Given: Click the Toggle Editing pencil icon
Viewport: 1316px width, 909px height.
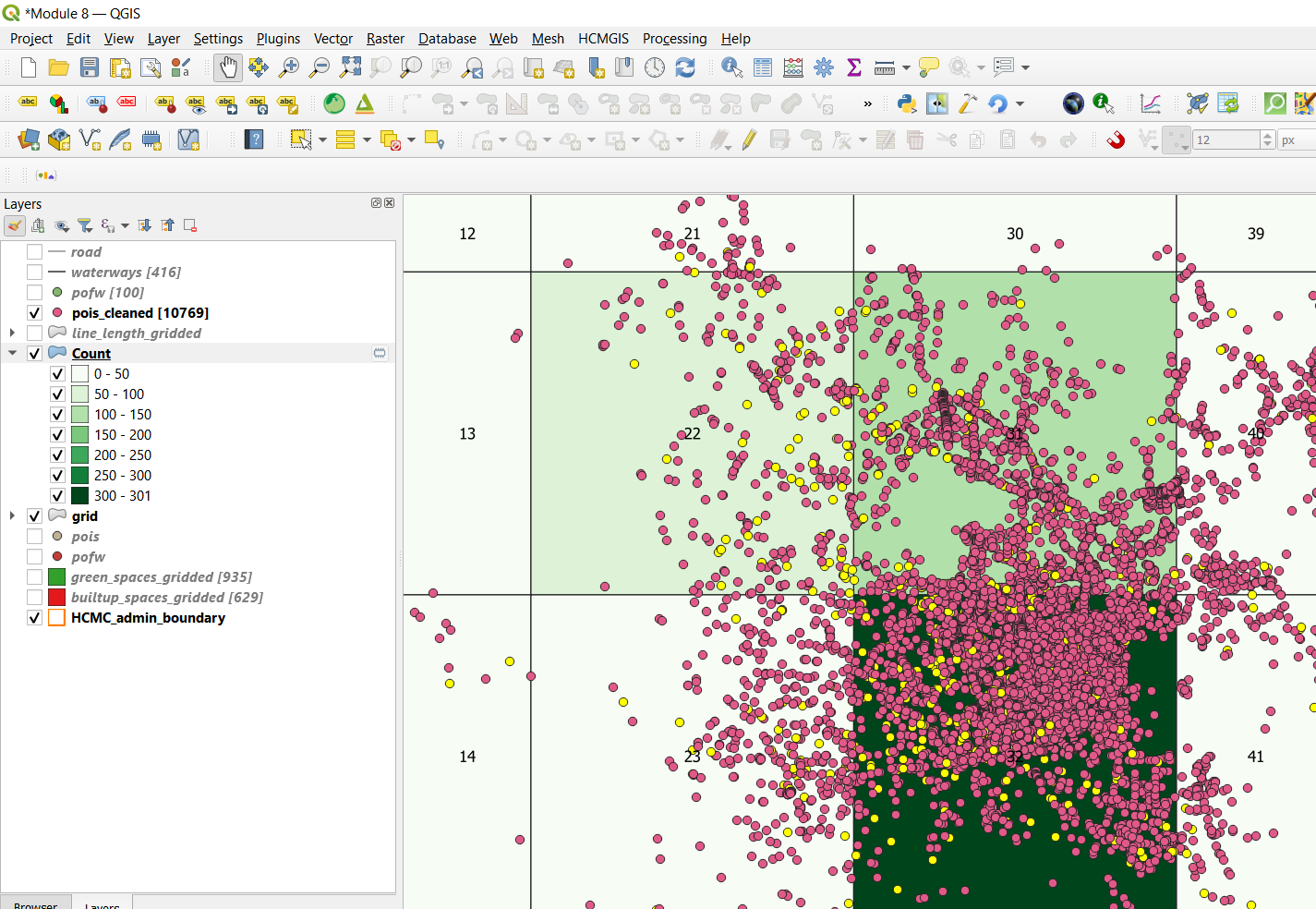Looking at the screenshot, I should coord(749,139).
